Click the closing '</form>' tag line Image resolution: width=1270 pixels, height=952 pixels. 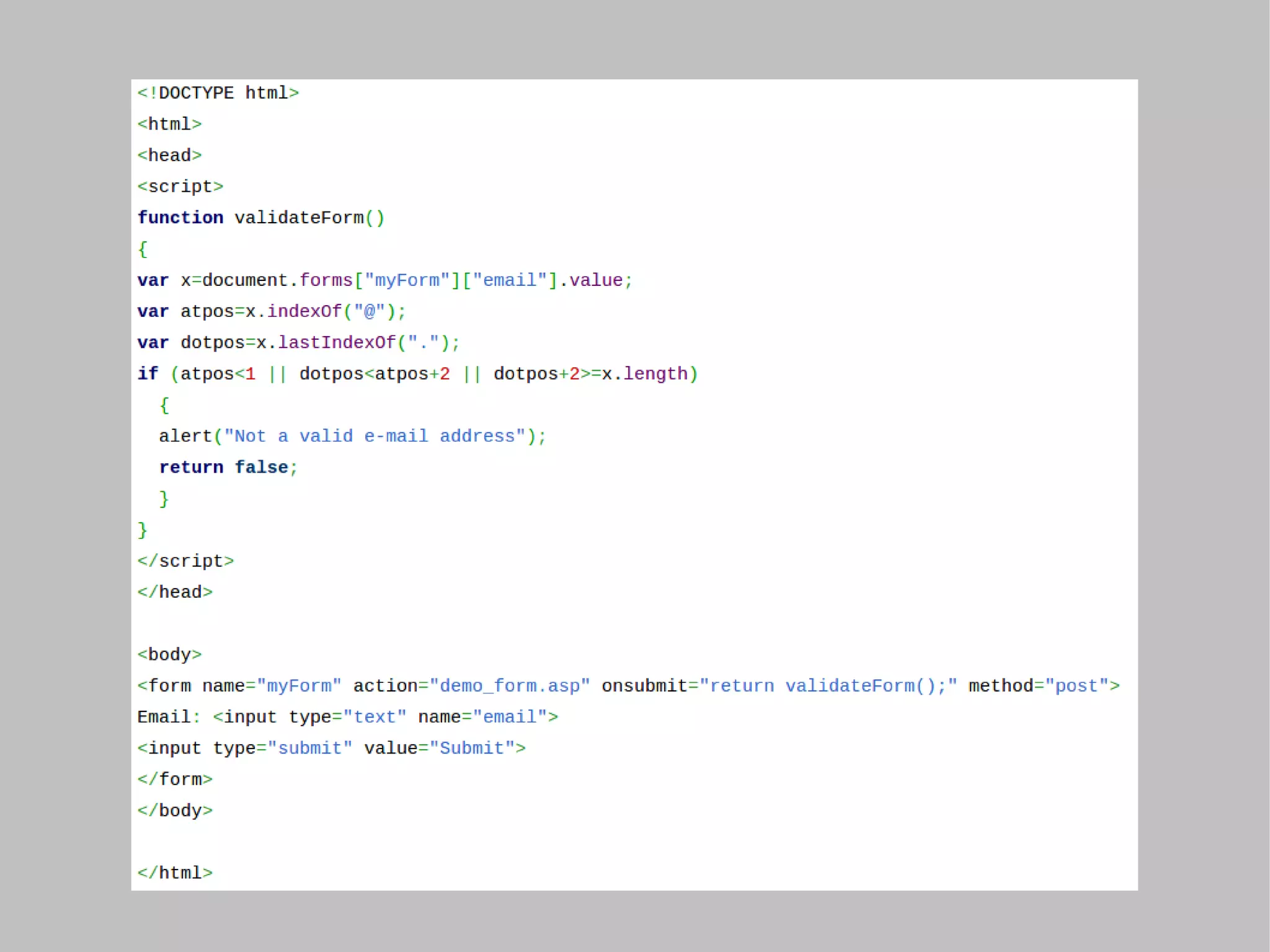point(175,779)
